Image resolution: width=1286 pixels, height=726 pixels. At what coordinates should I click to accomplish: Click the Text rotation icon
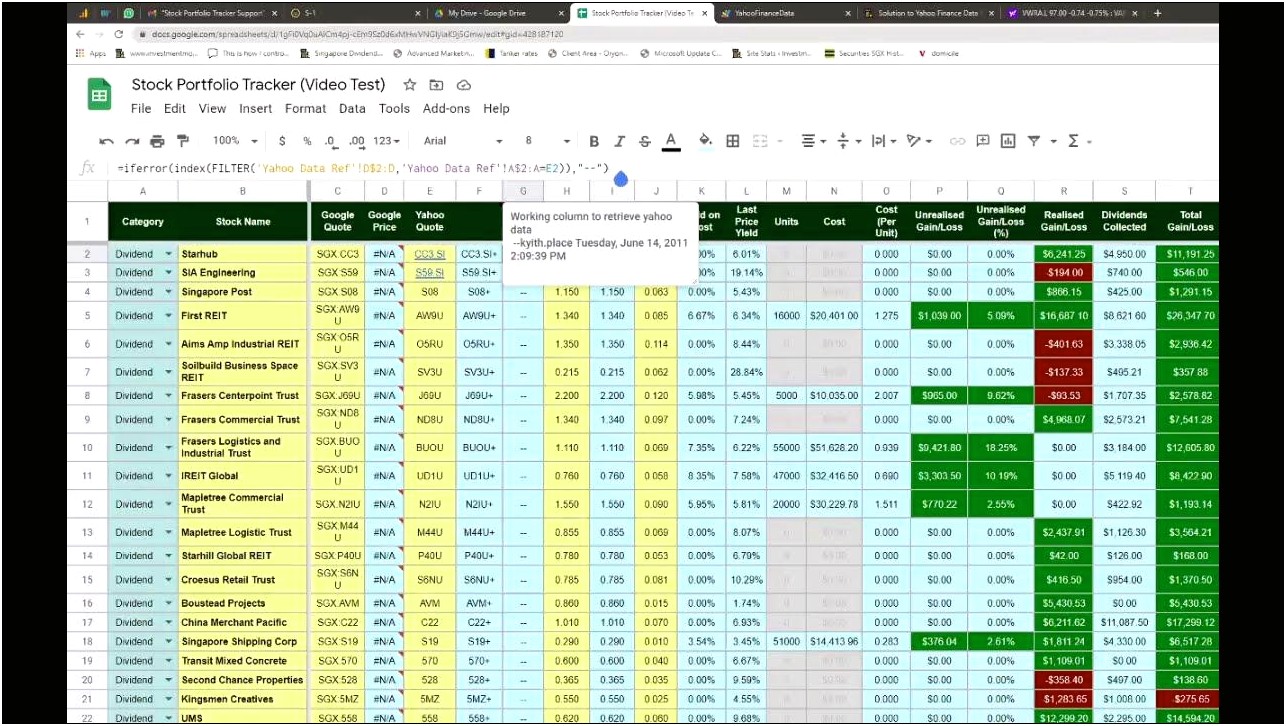tap(912, 141)
